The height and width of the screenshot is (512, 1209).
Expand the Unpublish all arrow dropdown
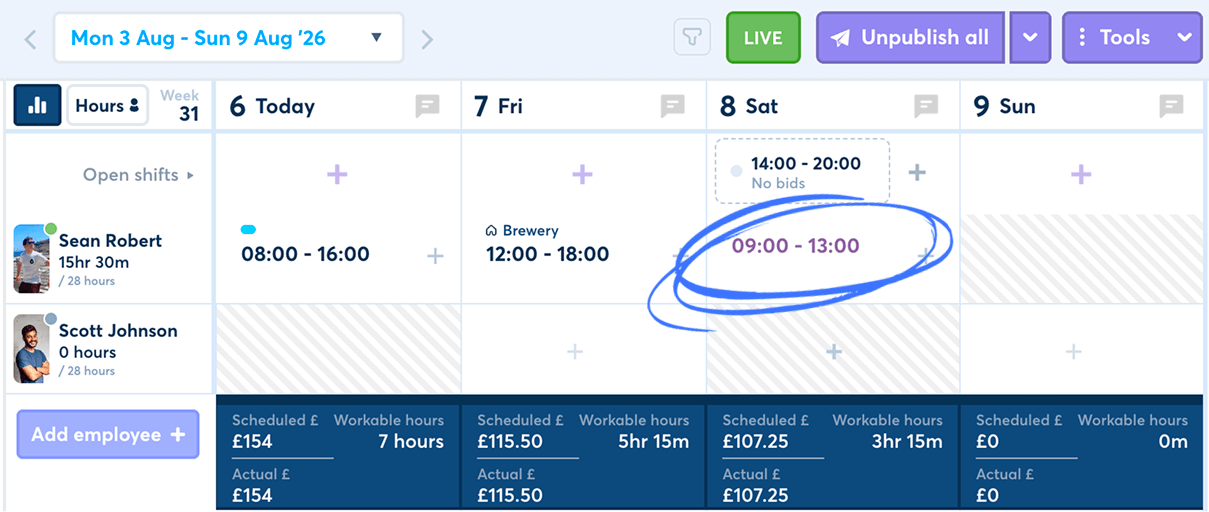tap(1030, 38)
